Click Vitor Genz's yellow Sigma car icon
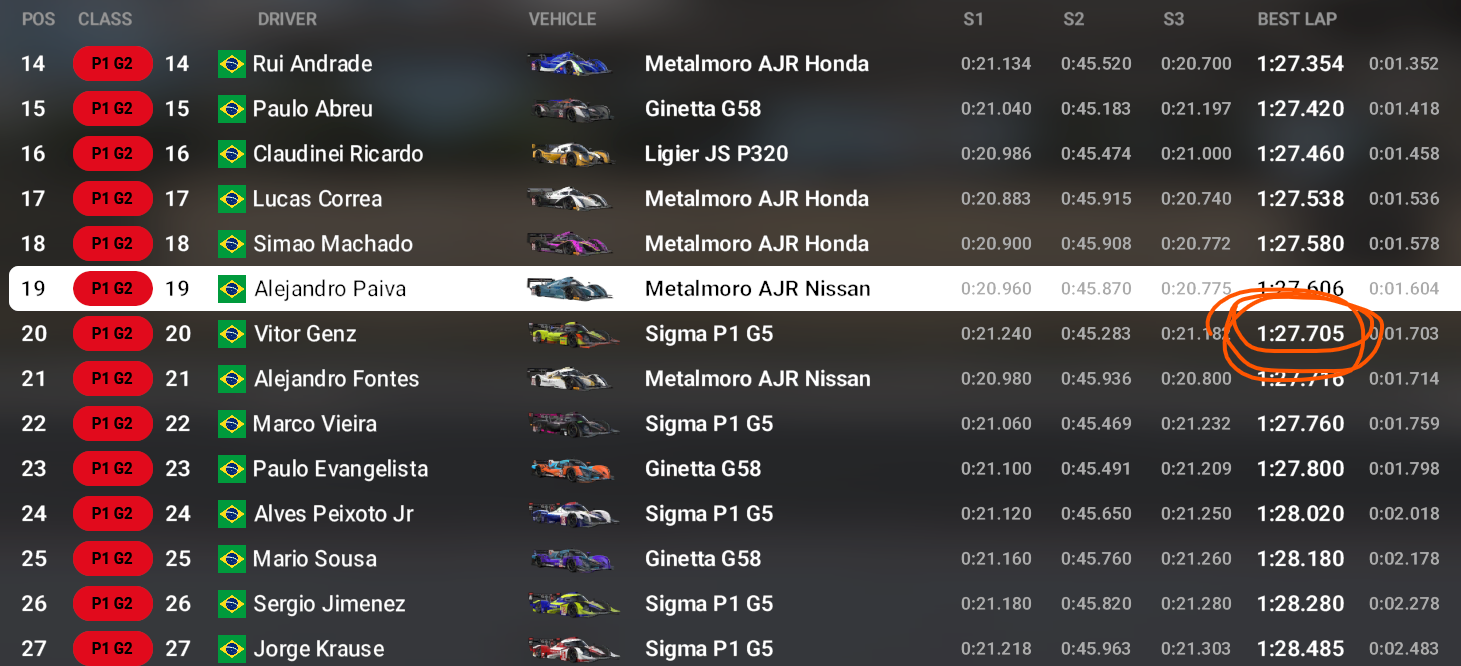 [x=569, y=334]
